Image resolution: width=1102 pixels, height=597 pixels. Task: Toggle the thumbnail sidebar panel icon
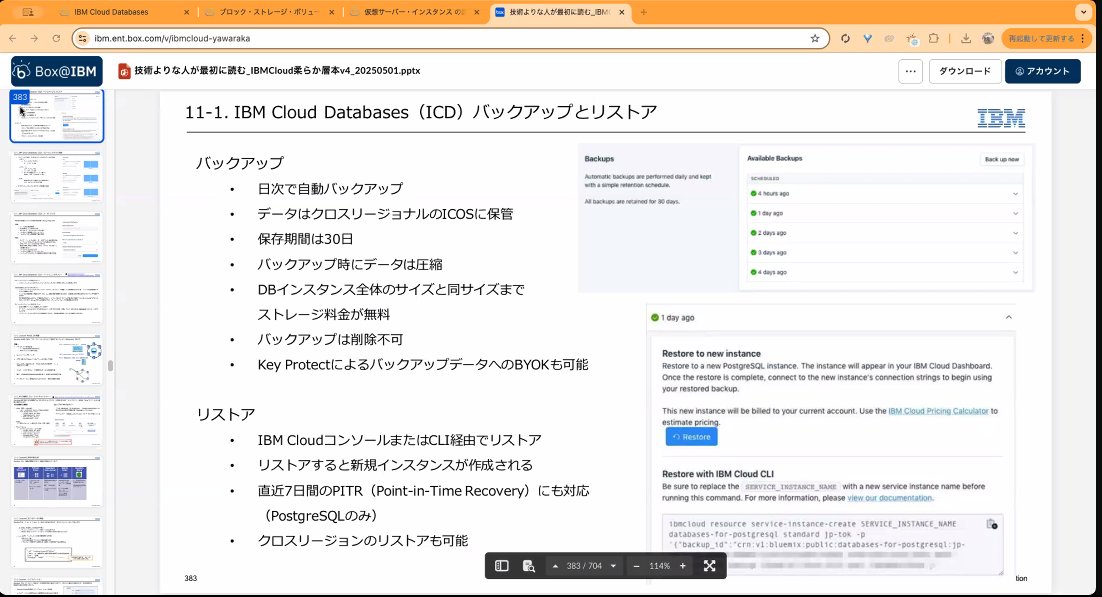[502, 566]
